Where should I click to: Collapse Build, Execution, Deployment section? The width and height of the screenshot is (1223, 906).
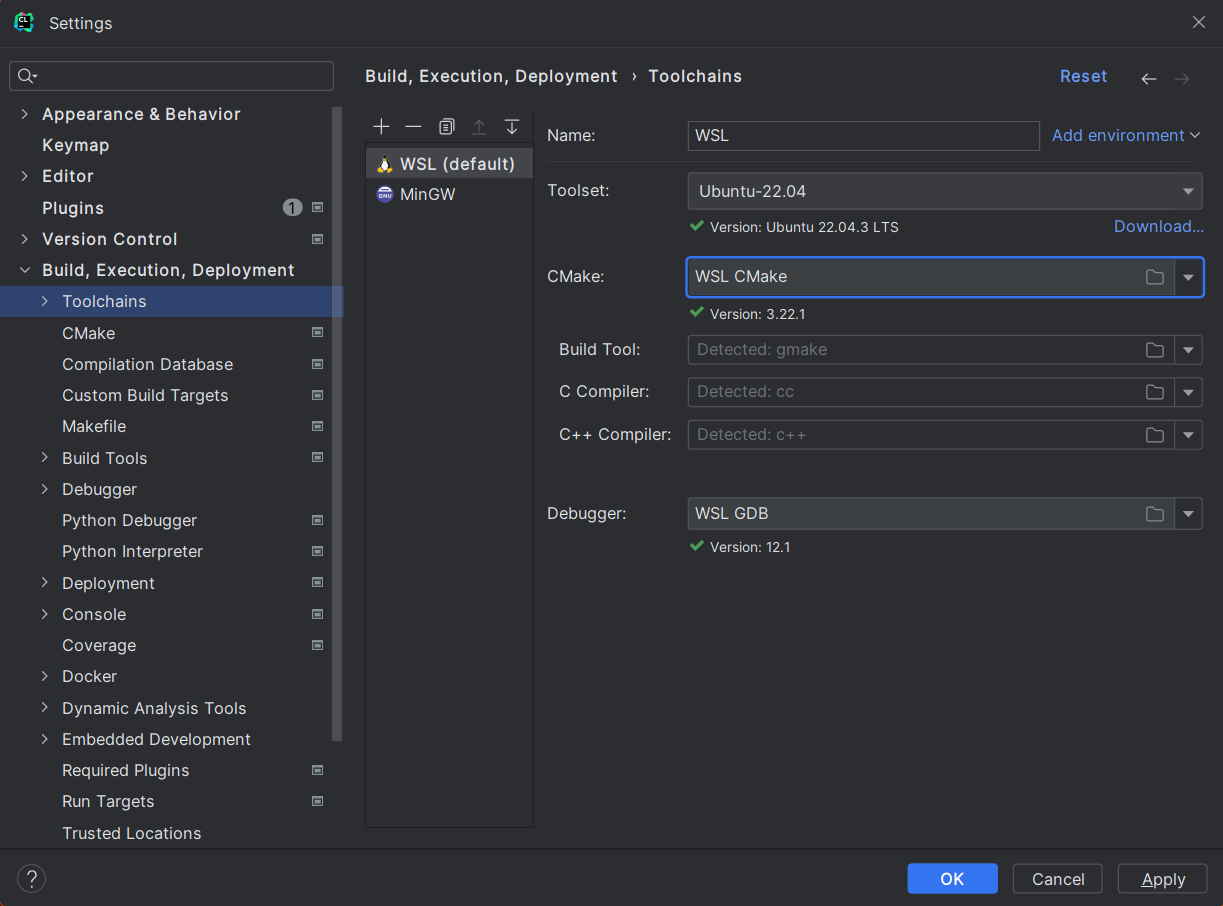click(x=25, y=270)
